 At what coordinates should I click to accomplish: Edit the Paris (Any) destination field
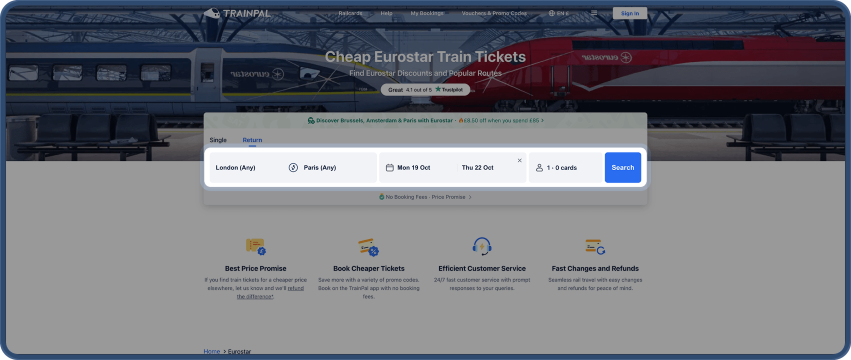tap(338, 168)
